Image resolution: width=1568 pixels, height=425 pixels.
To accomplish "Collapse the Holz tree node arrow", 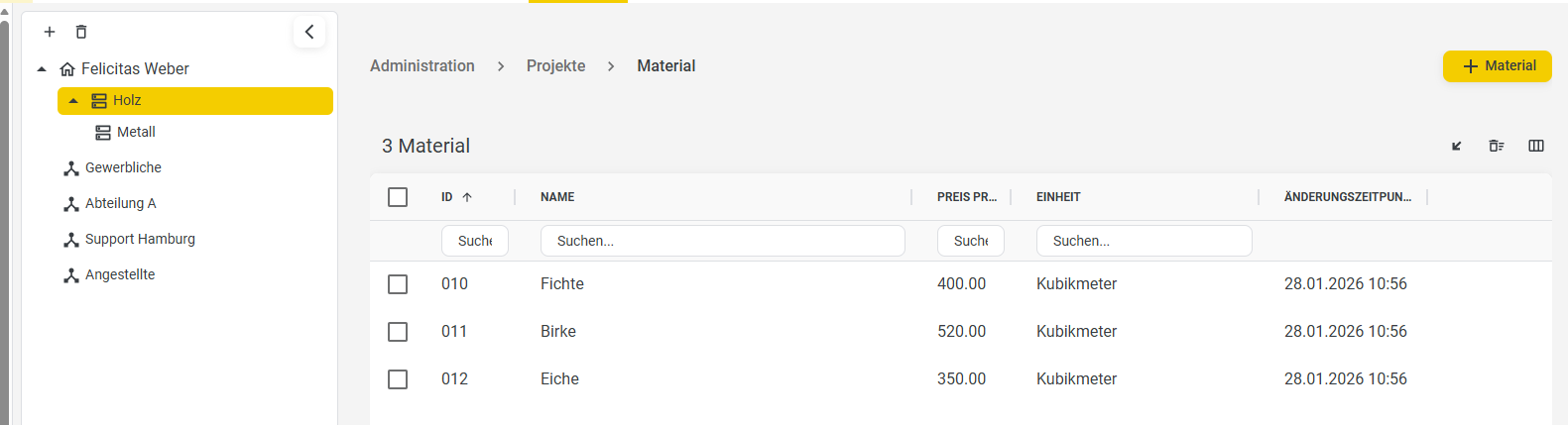I will [x=73, y=101].
